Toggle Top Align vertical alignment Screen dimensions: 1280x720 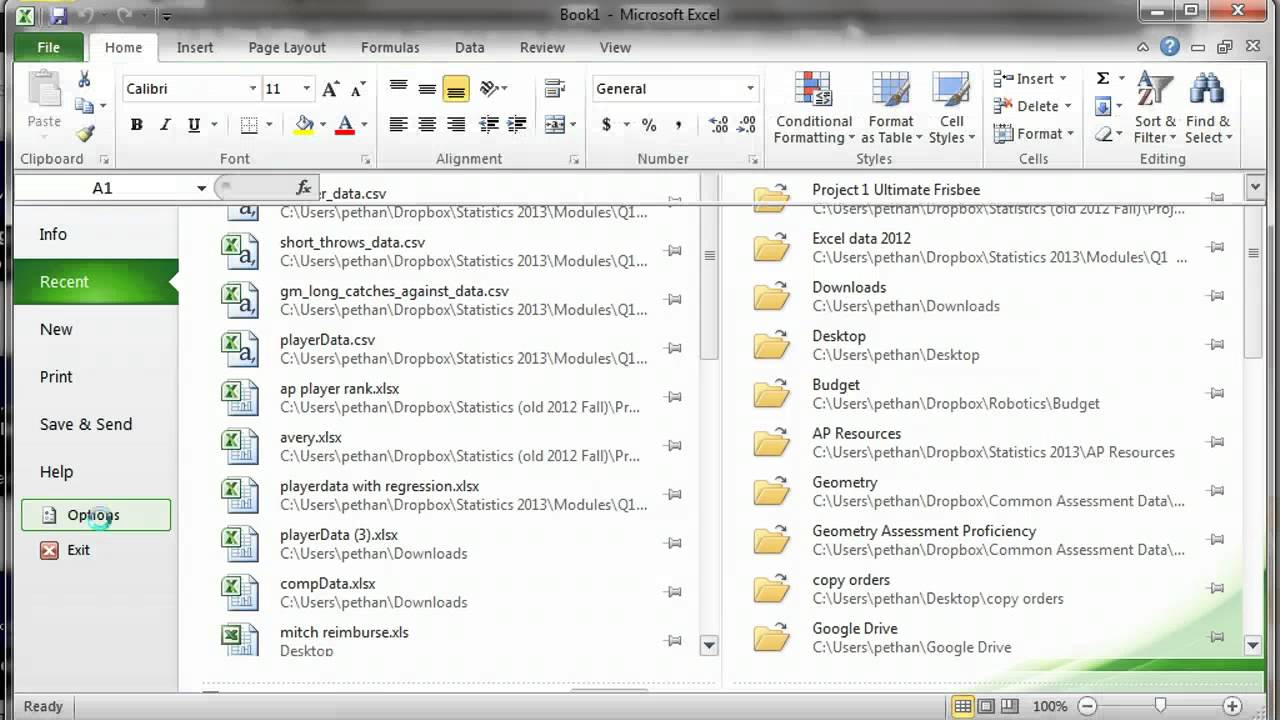[x=398, y=89]
